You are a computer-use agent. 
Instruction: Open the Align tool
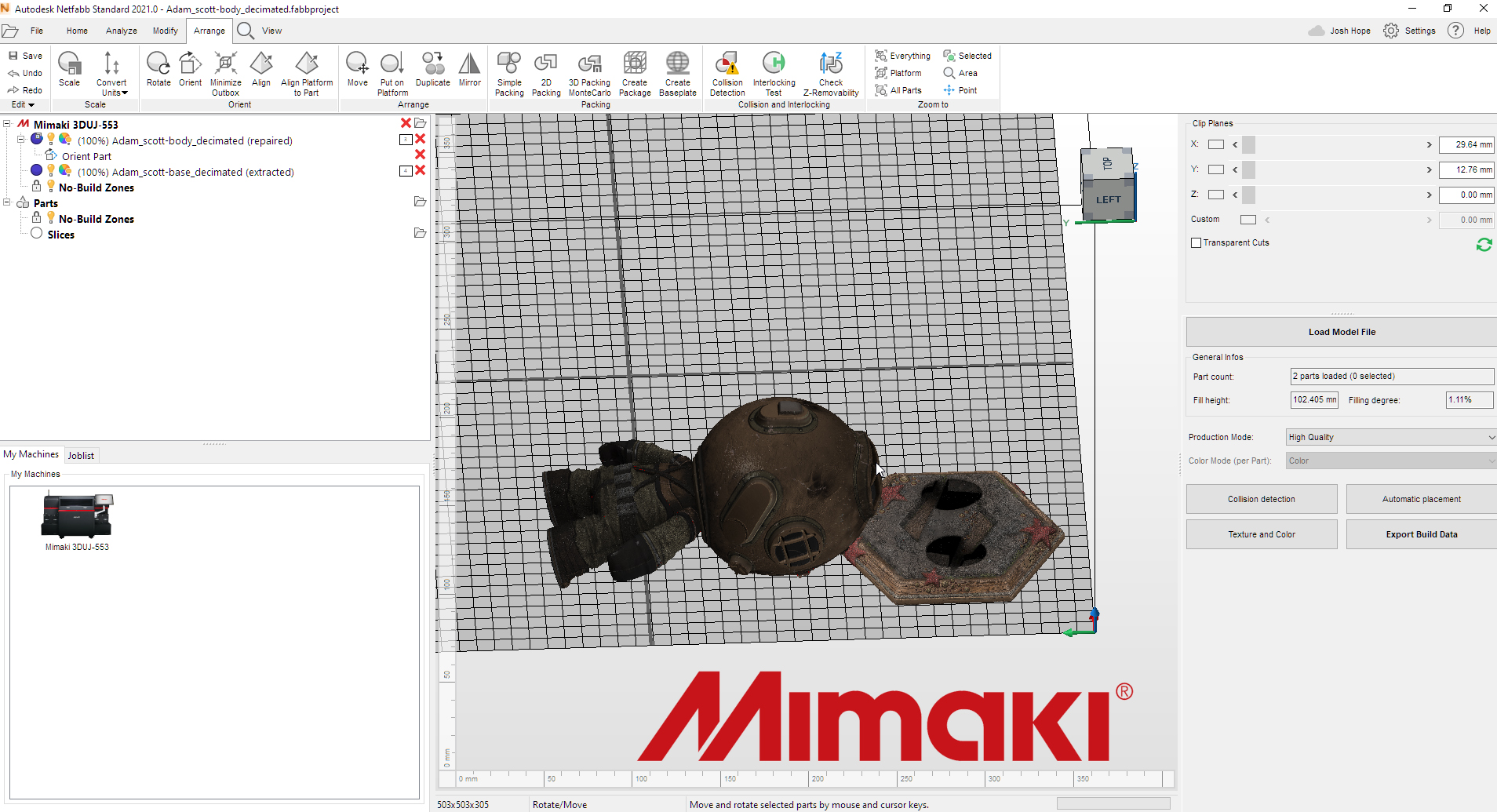(x=261, y=69)
